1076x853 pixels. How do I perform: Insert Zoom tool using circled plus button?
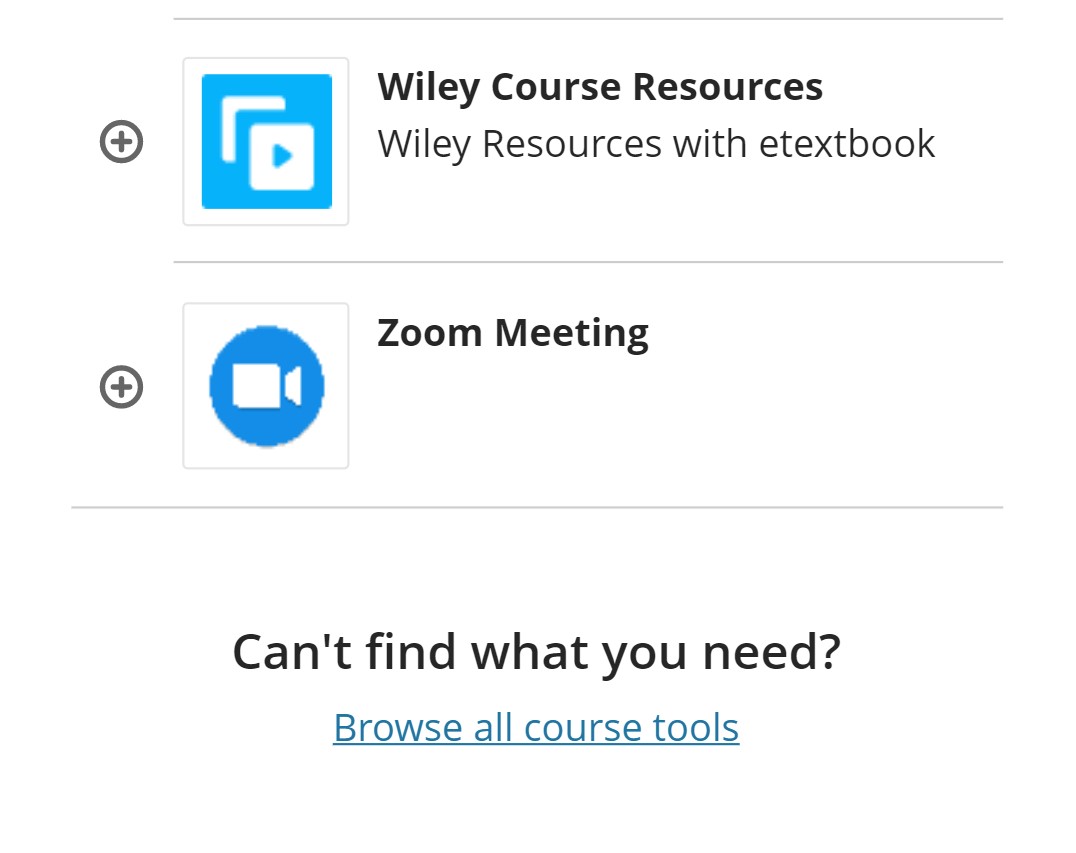coord(121,387)
